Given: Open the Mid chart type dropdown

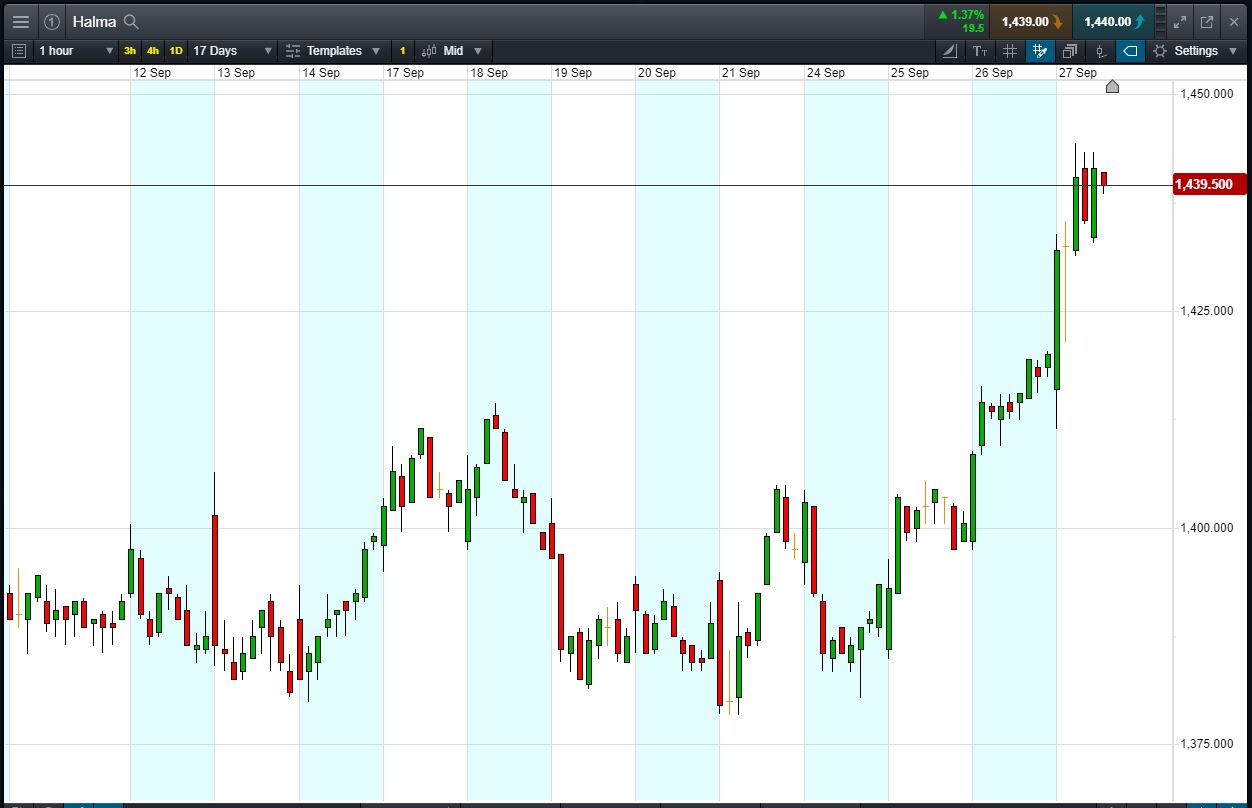Looking at the screenshot, I should (452, 51).
